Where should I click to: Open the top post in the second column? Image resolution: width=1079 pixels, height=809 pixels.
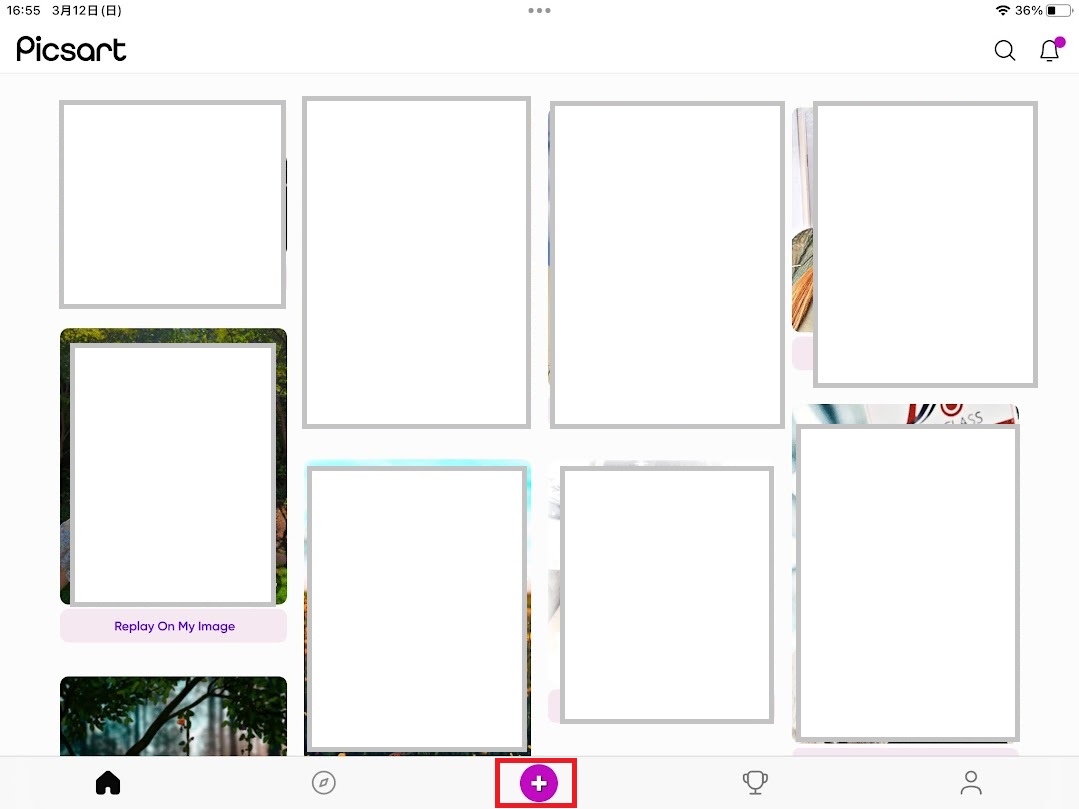(416, 262)
